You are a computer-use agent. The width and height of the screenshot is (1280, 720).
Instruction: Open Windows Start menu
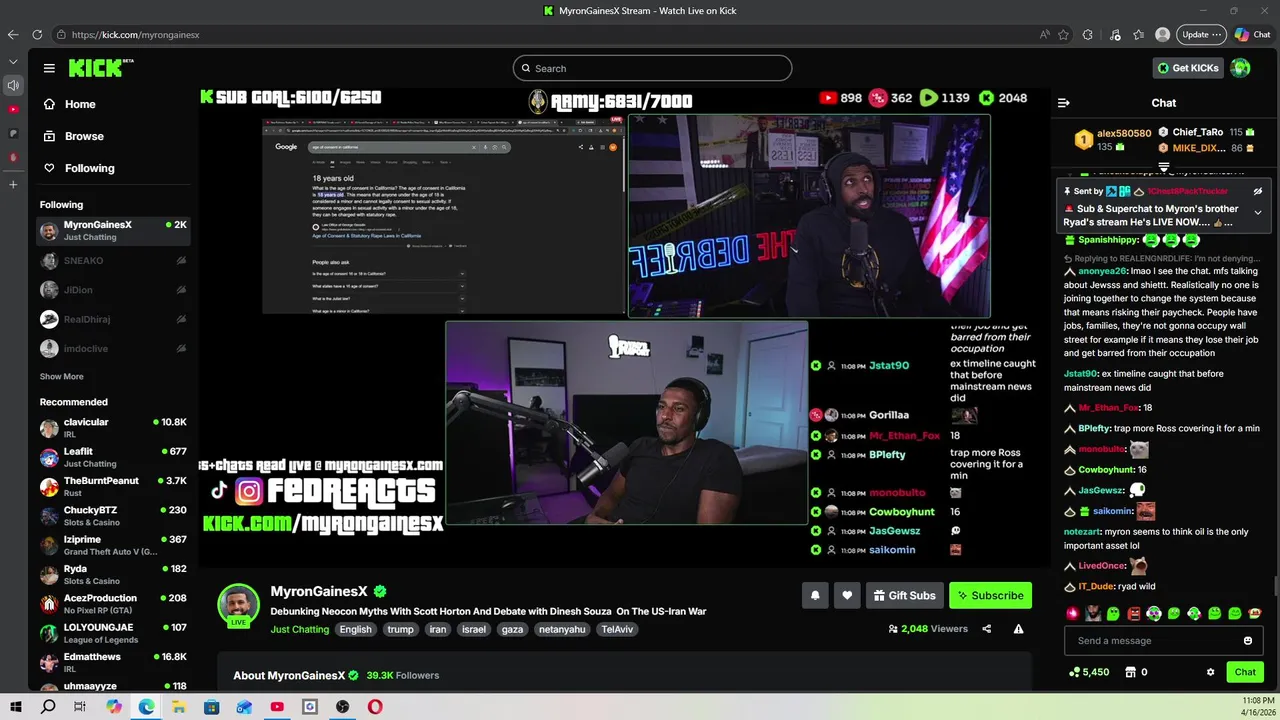pyautogui.click(x=17, y=707)
